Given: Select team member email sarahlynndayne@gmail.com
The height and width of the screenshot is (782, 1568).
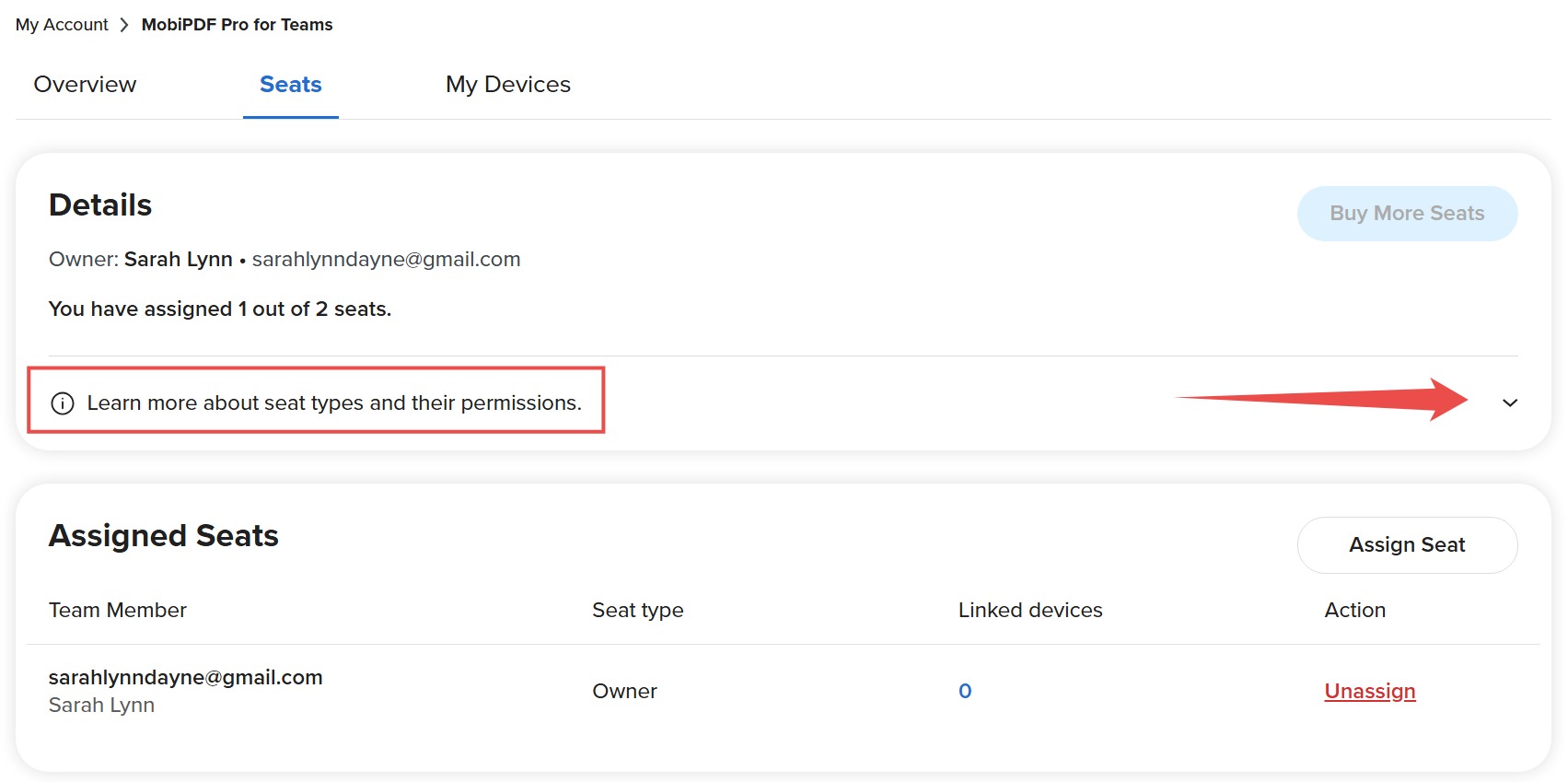Looking at the screenshot, I should point(185,677).
